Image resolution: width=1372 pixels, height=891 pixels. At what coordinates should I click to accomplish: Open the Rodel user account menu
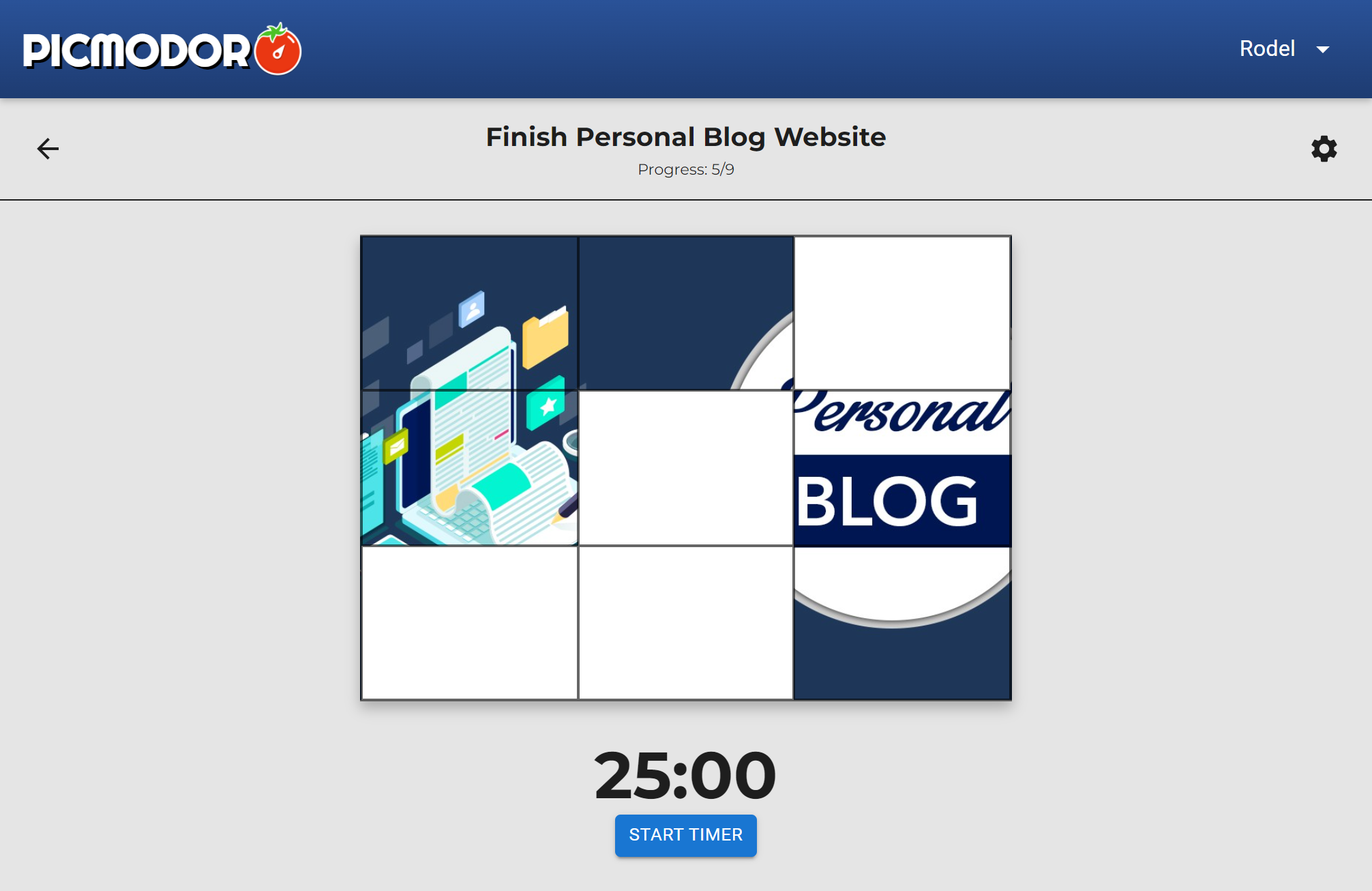pyautogui.click(x=1267, y=49)
